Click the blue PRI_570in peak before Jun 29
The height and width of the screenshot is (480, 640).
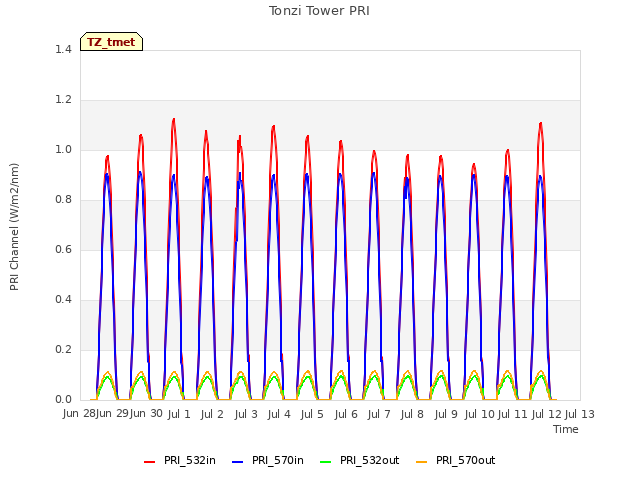click(x=107, y=174)
